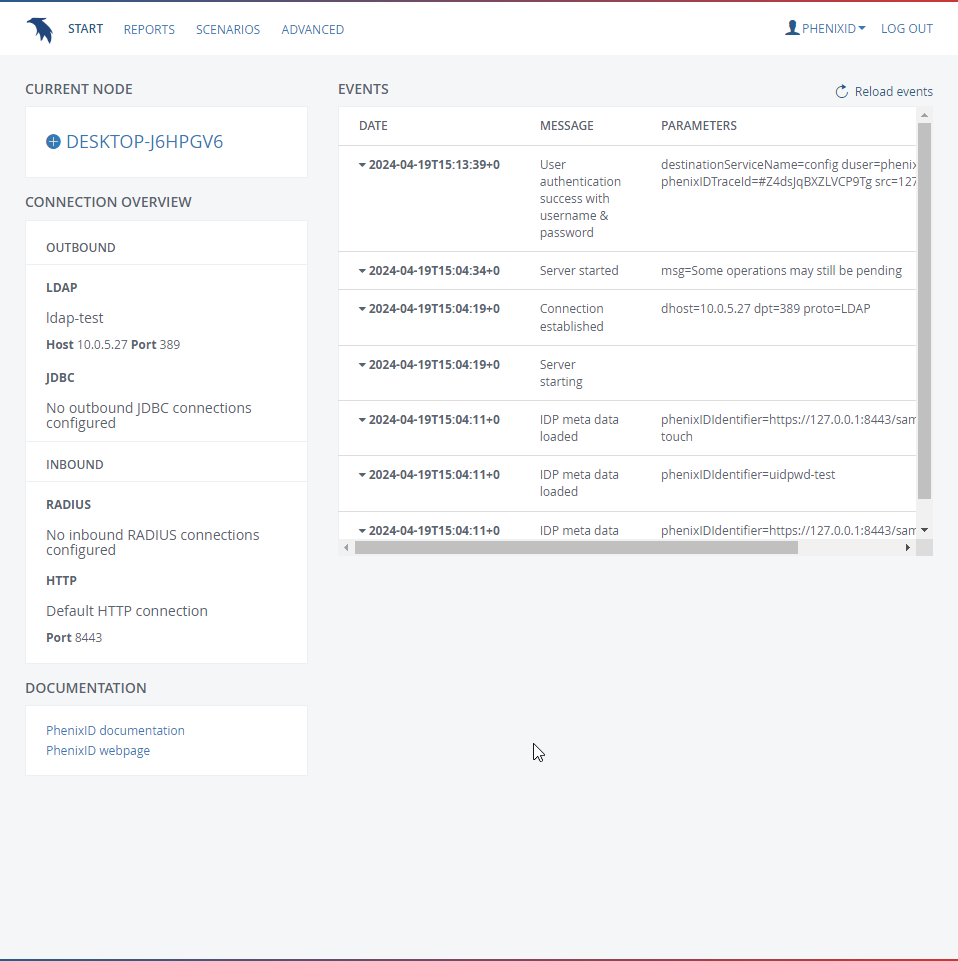Viewport: 958px width, 961px height.
Task: Click the horizontal scrollbar left arrow
Action: tap(346, 547)
